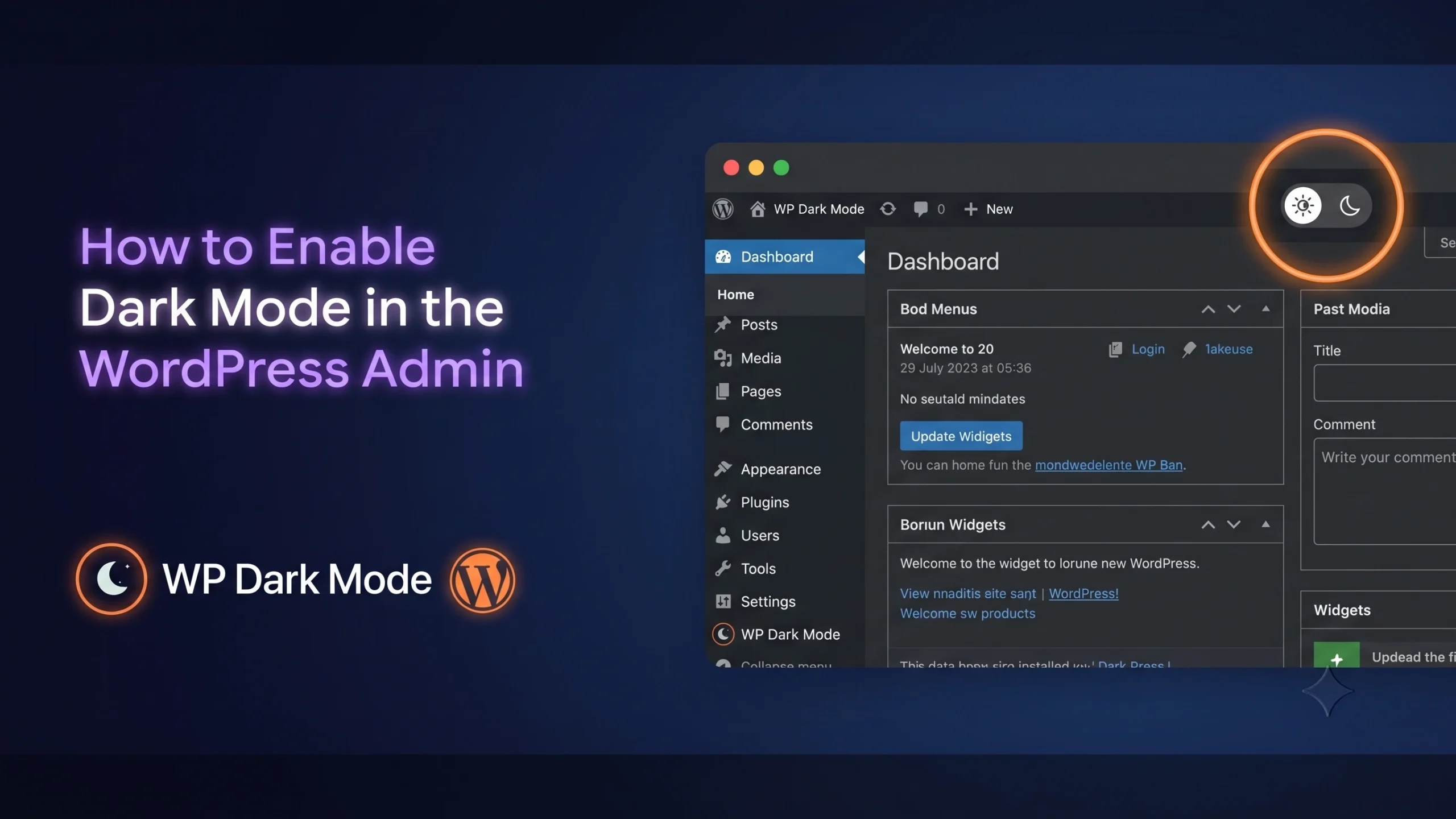Click New in the admin bar

(x=999, y=209)
